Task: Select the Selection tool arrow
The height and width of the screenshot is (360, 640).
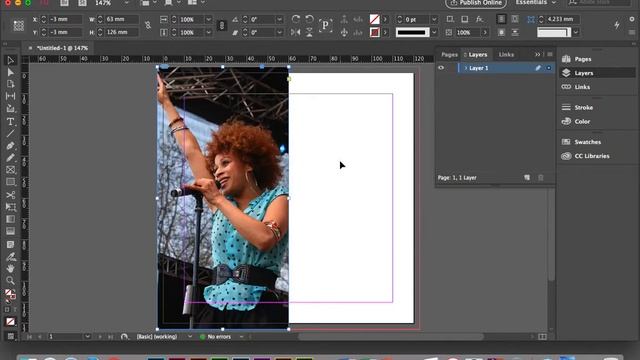Action: click(x=11, y=60)
